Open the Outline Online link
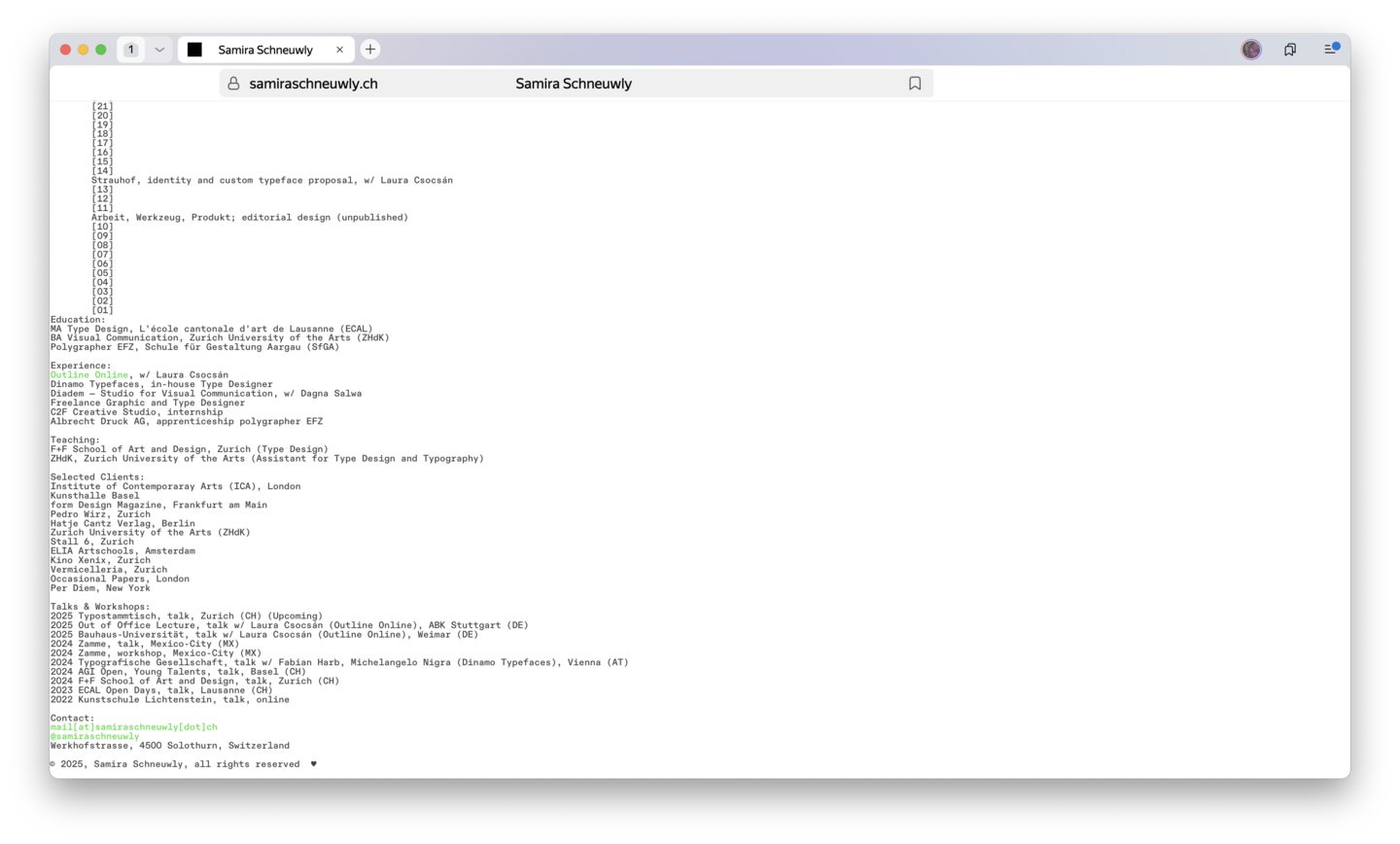This screenshot has height=844, width=1400. (x=89, y=375)
